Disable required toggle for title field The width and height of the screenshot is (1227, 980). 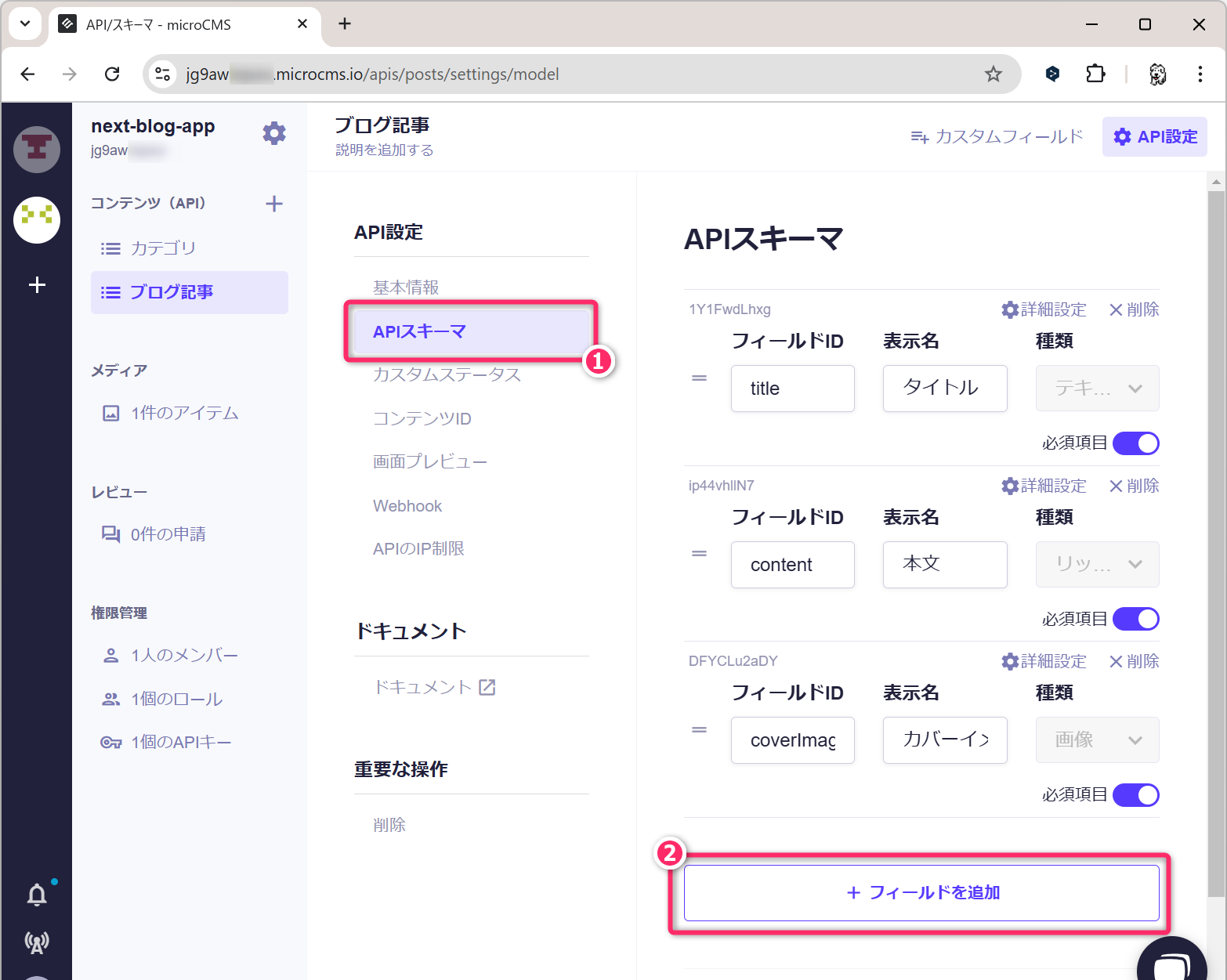coord(1135,443)
